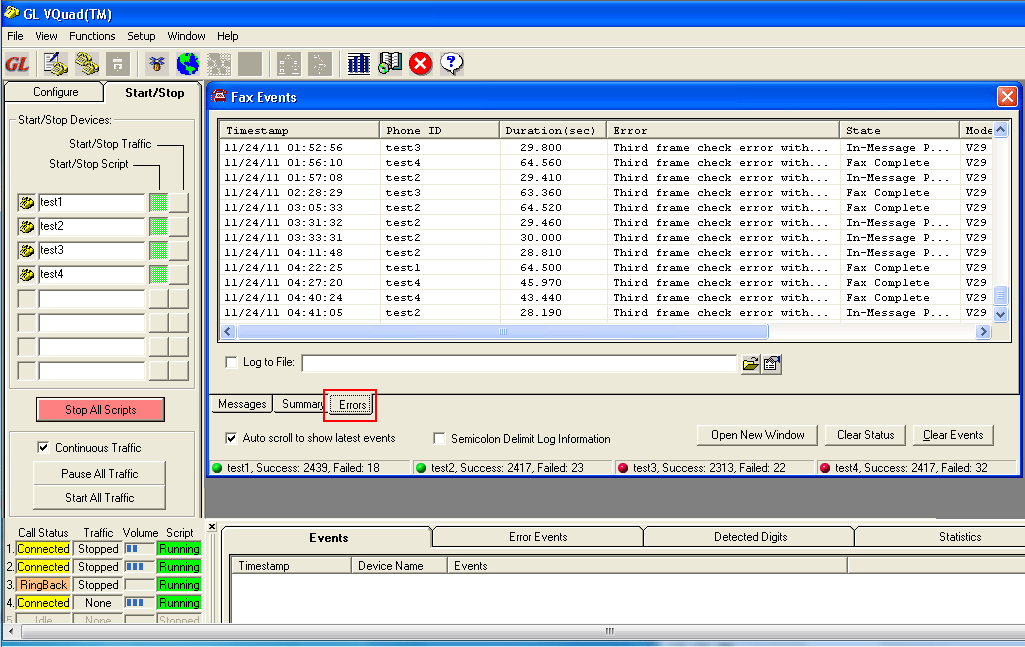Click the double telephones toolbar icon

tap(86, 64)
